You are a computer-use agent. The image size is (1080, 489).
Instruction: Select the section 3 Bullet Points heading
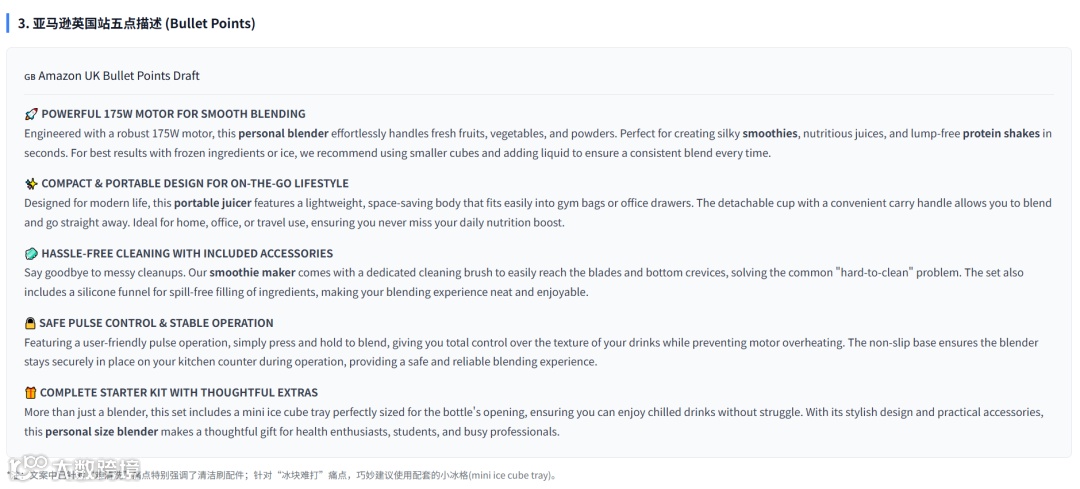tap(137, 23)
